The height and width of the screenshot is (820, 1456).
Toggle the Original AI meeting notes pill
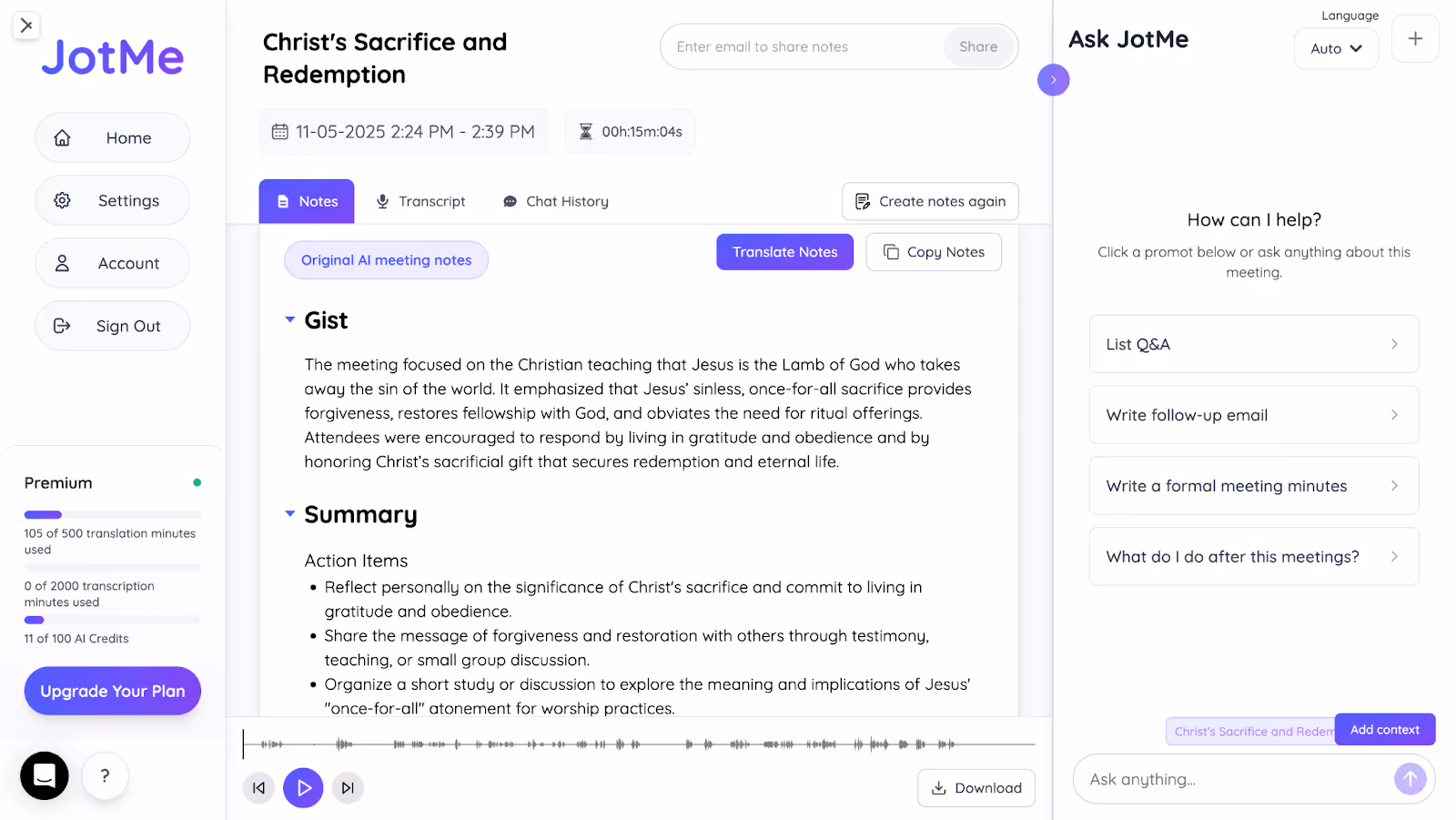pos(386,259)
